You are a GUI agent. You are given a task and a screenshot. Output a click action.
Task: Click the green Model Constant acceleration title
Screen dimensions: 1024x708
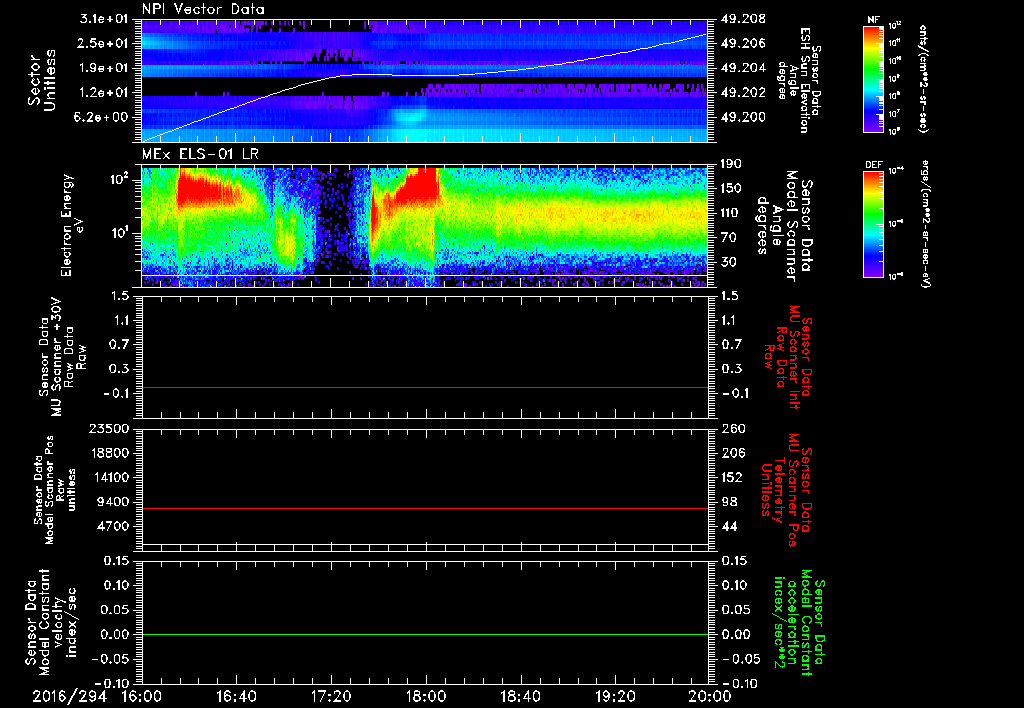pos(798,624)
